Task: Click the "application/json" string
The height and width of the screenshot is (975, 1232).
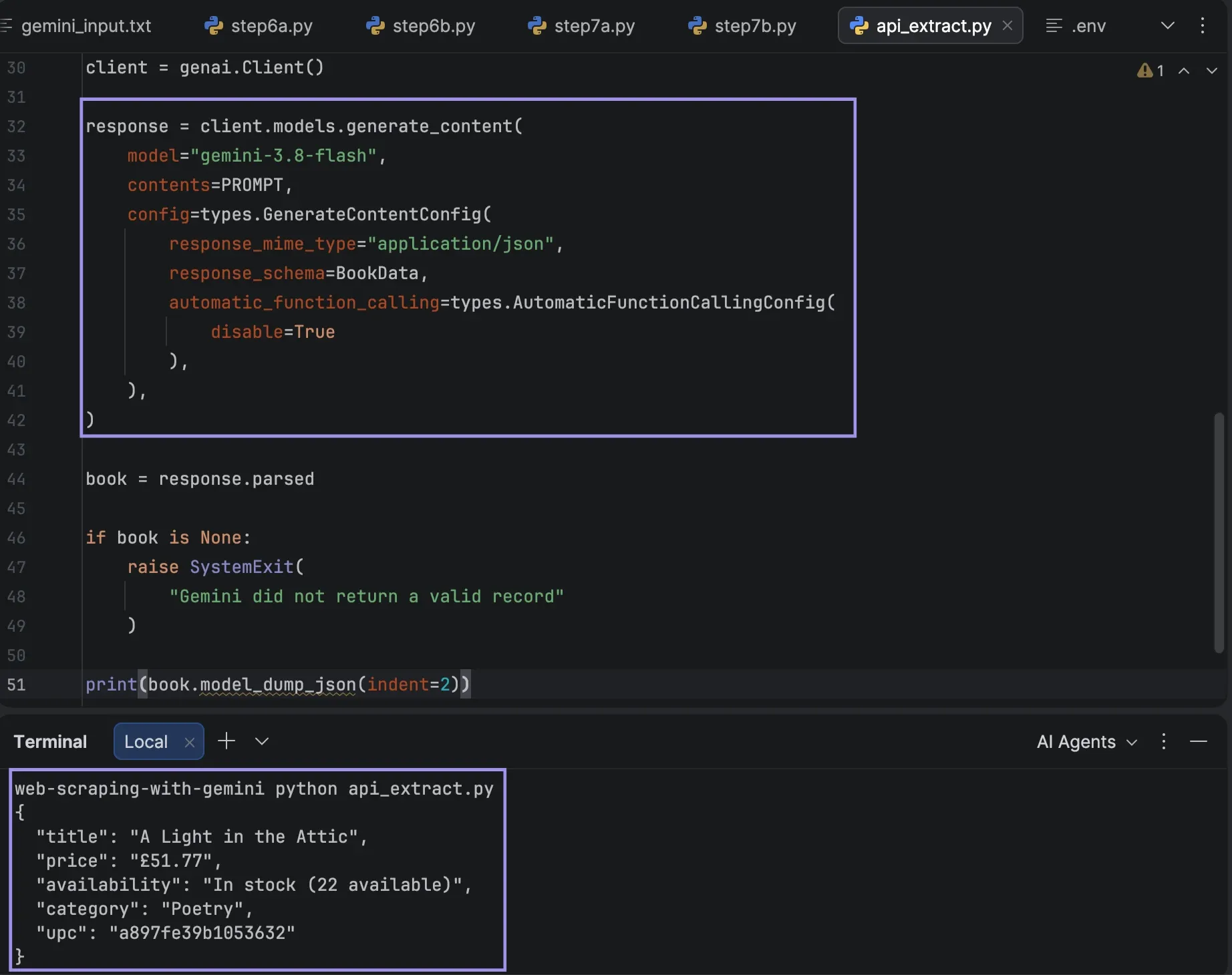Action: [x=460, y=244]
